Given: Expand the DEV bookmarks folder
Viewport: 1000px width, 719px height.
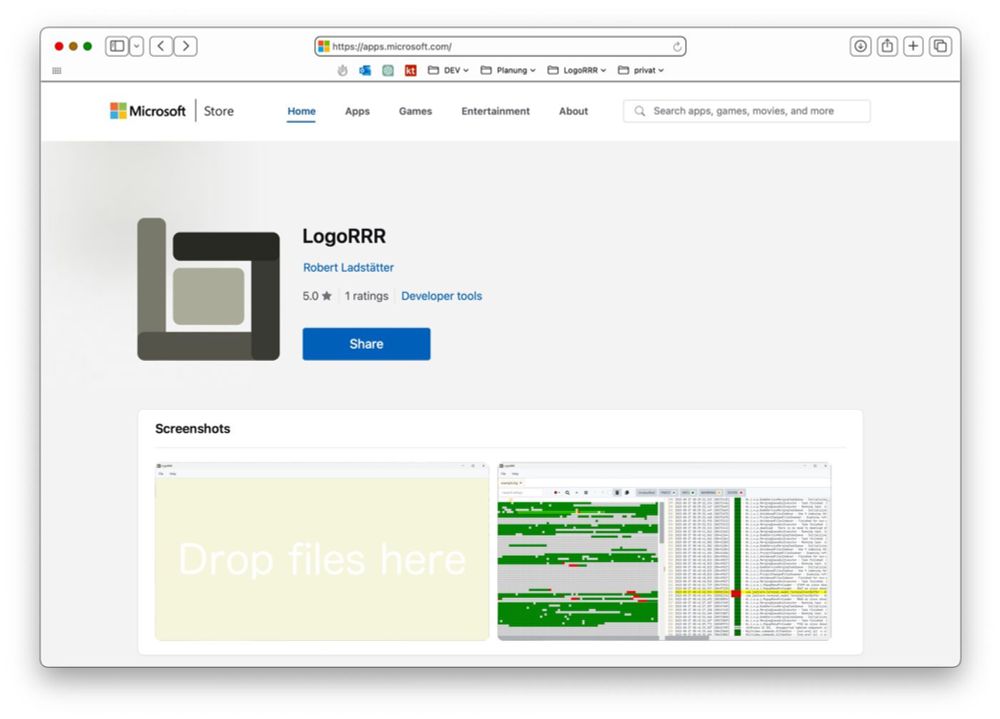Looking at the screenshot, I should pyautogui.click(x=448, y=70).
